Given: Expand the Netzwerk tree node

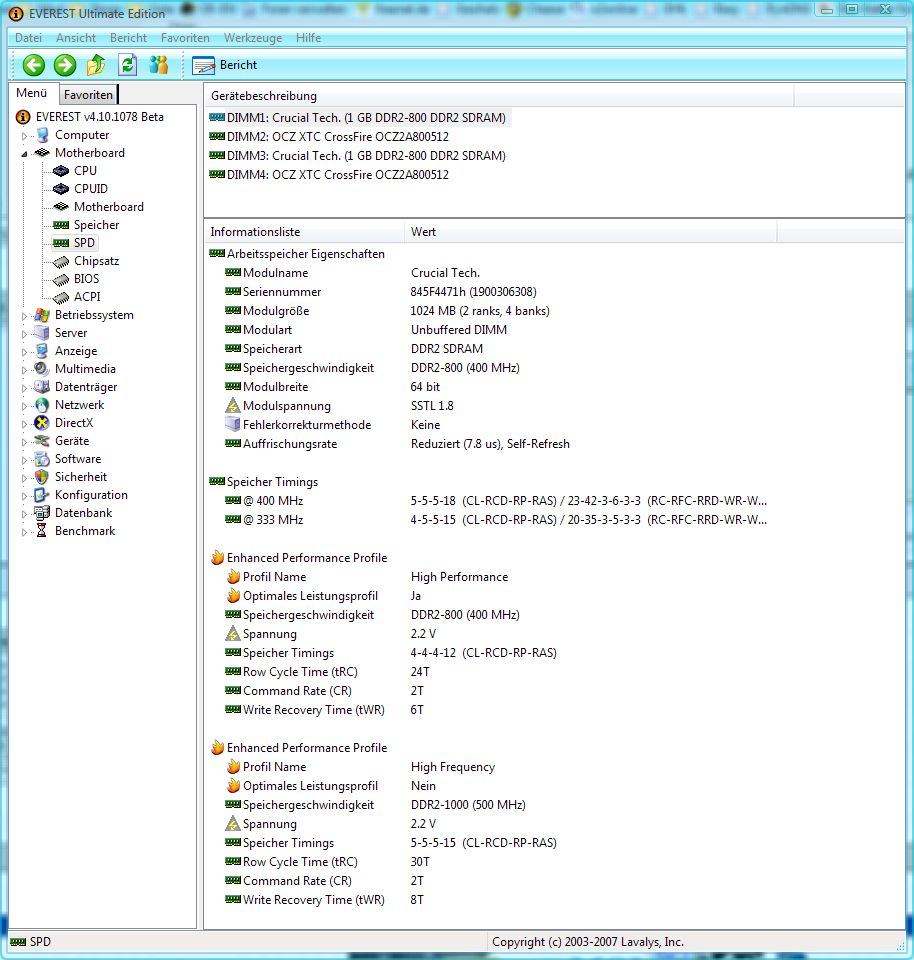Looking at the screenshot, I should coord(24,406).
